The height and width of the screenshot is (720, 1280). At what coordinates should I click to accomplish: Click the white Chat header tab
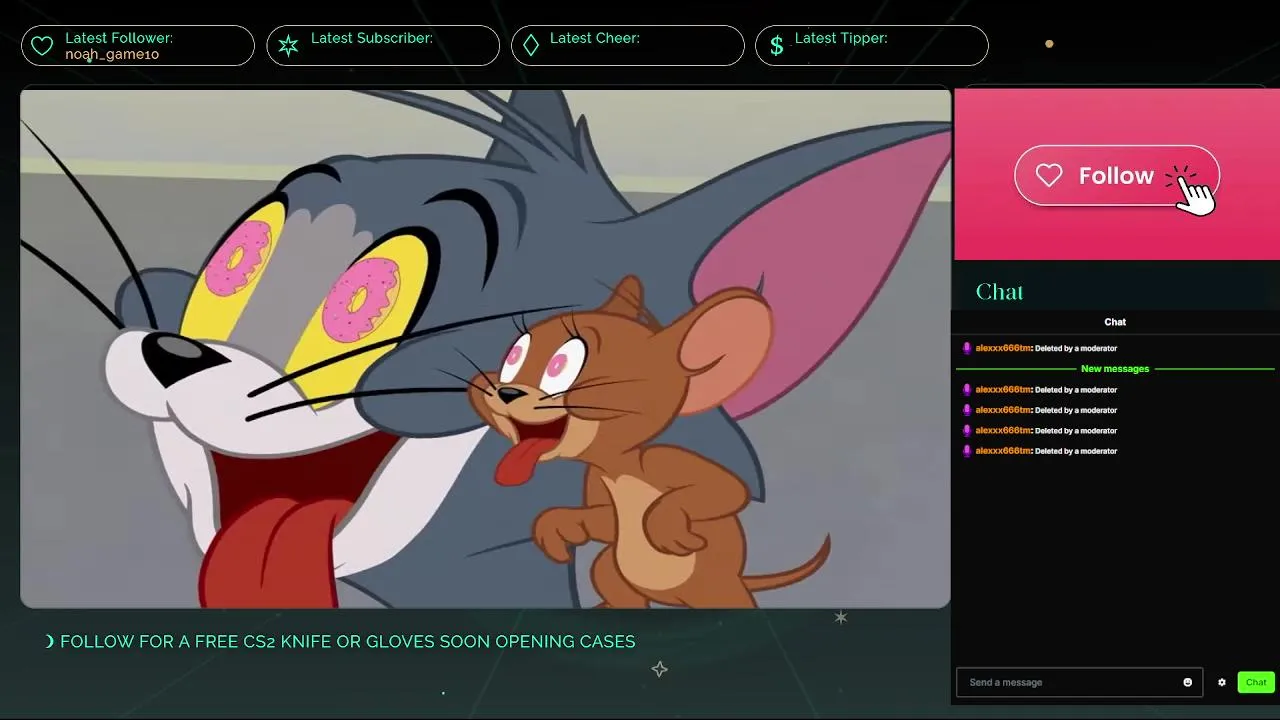pos(1115,322)
